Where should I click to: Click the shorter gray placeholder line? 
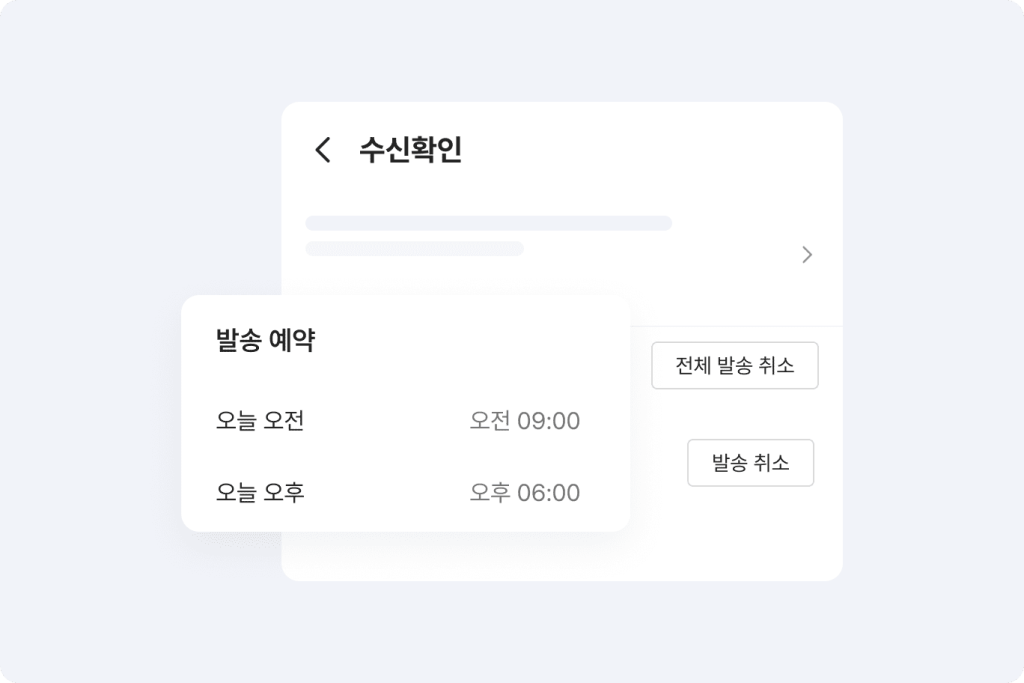(414, 249)
